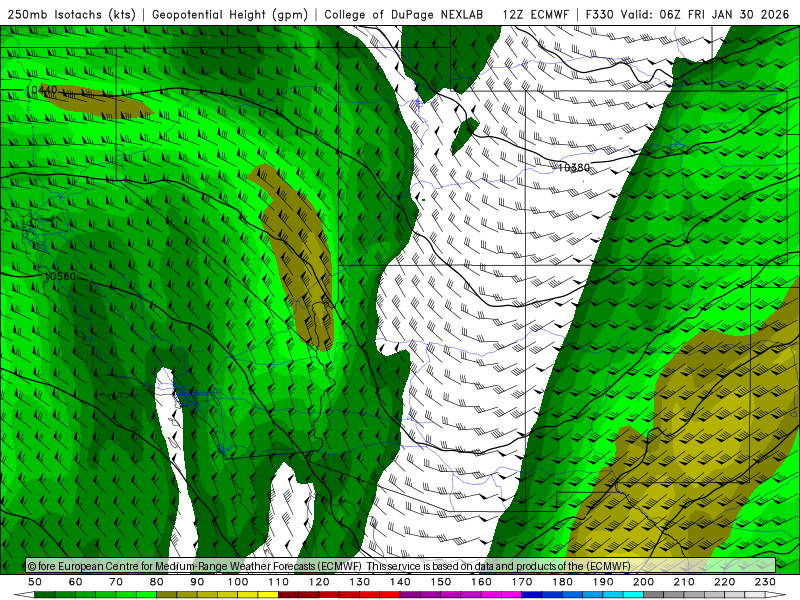This screenshot has width=800, height=600.
Task: Select the 200 kts legend label
Action: tap(643, 582)
